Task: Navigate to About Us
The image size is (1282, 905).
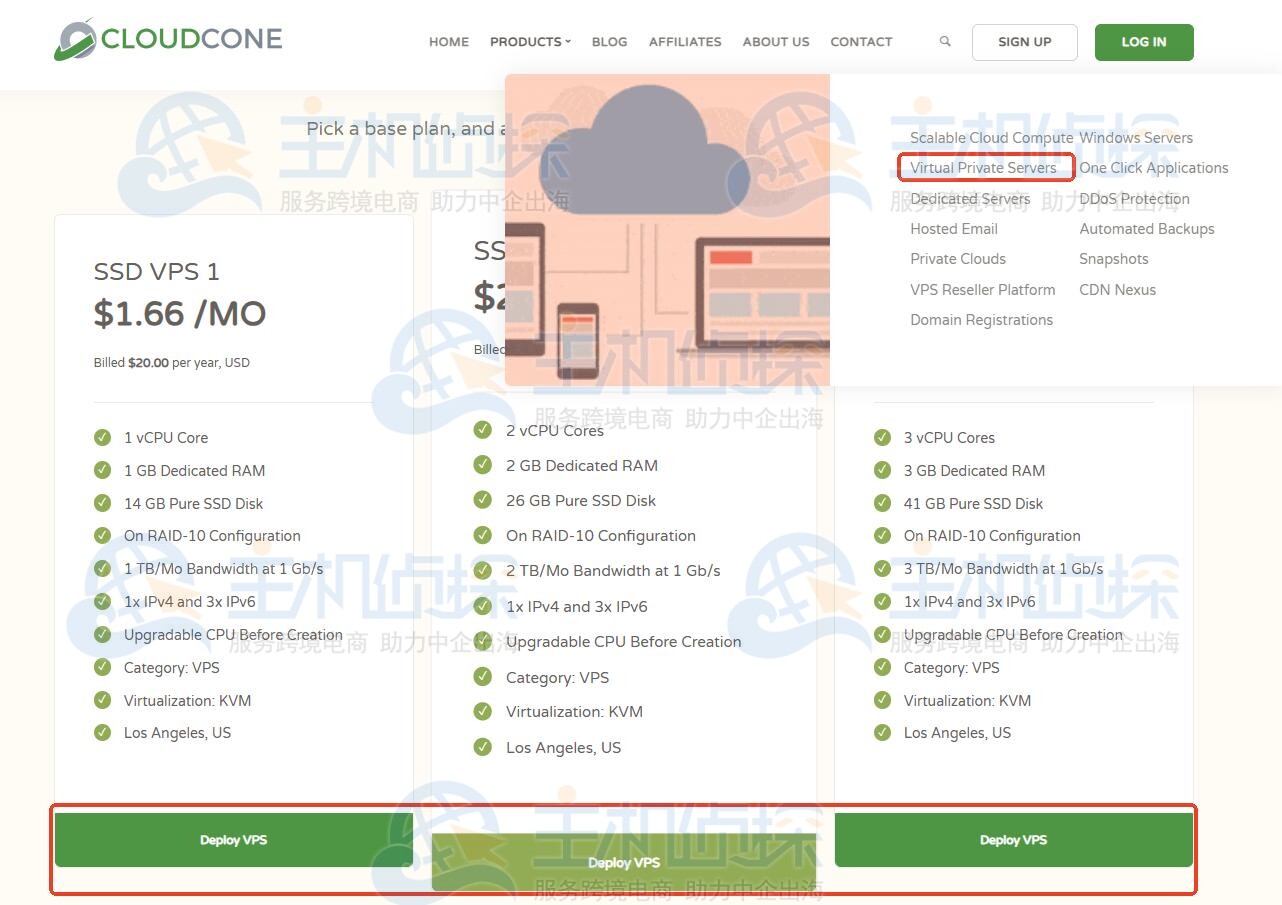Action: pos(776,42)
